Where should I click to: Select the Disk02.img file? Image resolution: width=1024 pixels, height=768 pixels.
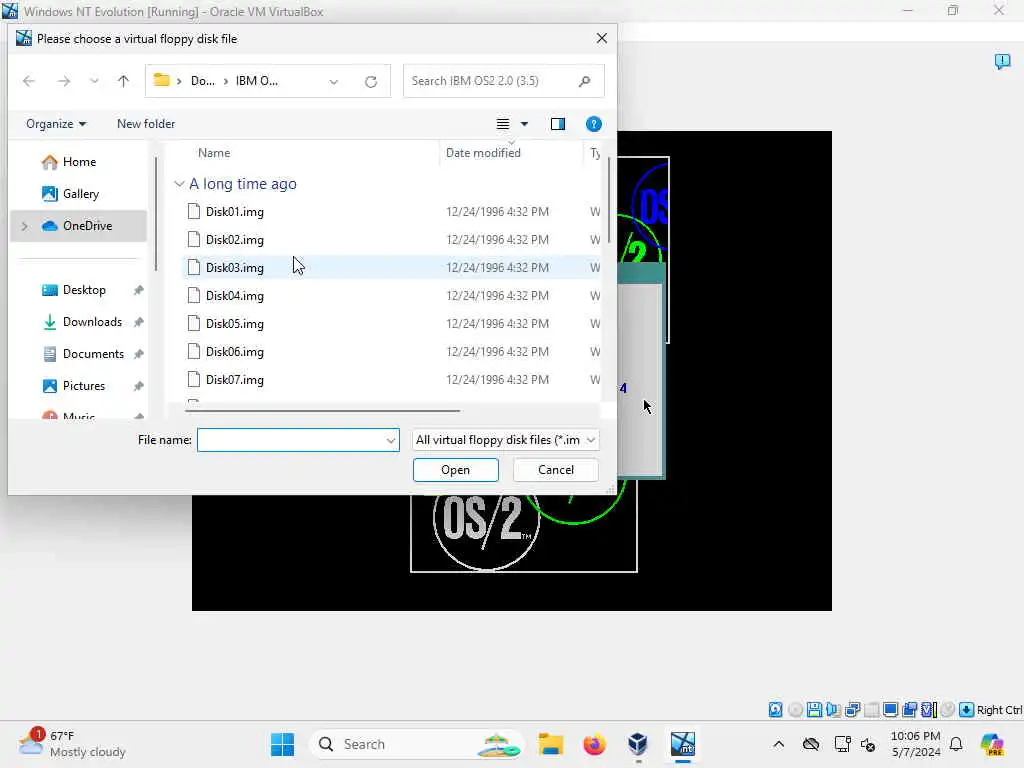(391, 240)
